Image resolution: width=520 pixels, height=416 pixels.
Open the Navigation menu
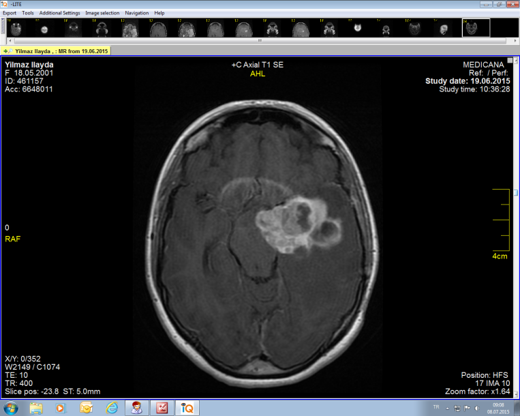(x=137, y=13)
